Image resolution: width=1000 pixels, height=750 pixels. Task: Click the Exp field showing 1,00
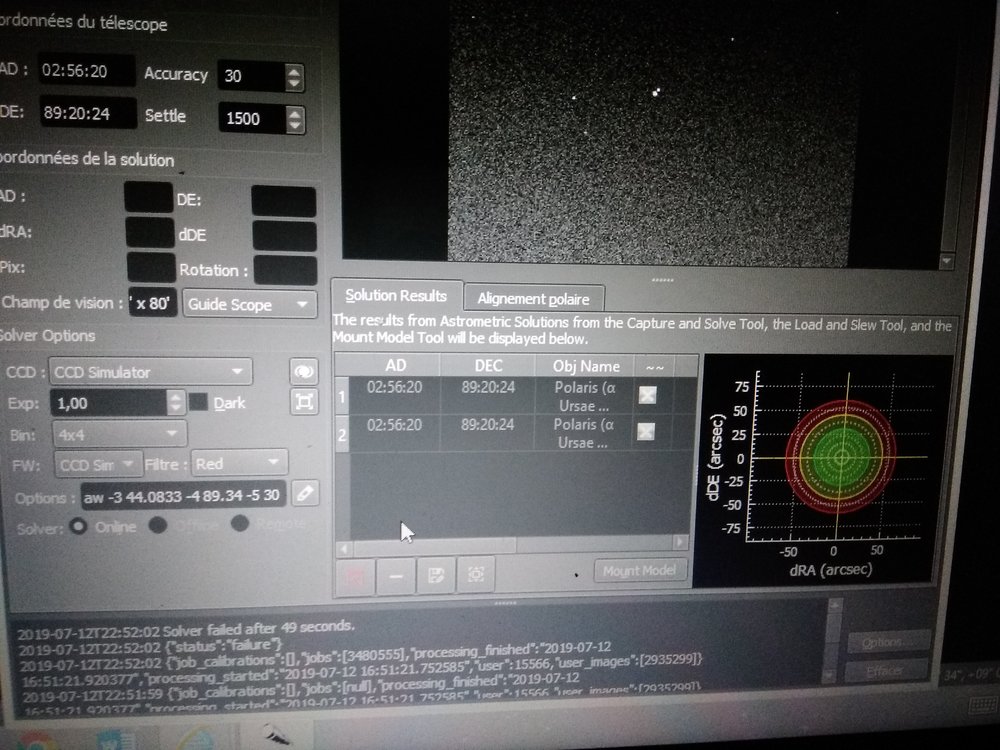[108, 403]
